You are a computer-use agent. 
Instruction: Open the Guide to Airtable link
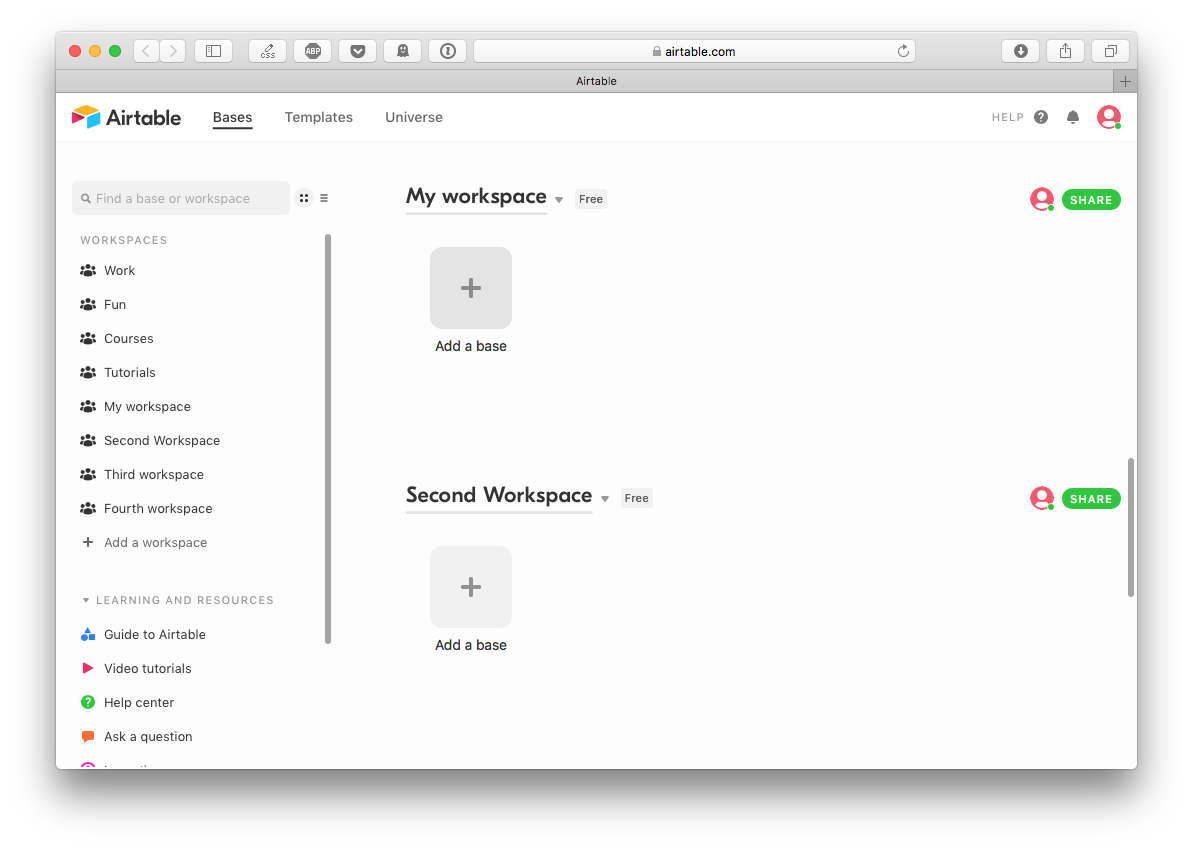pos(153,634)
